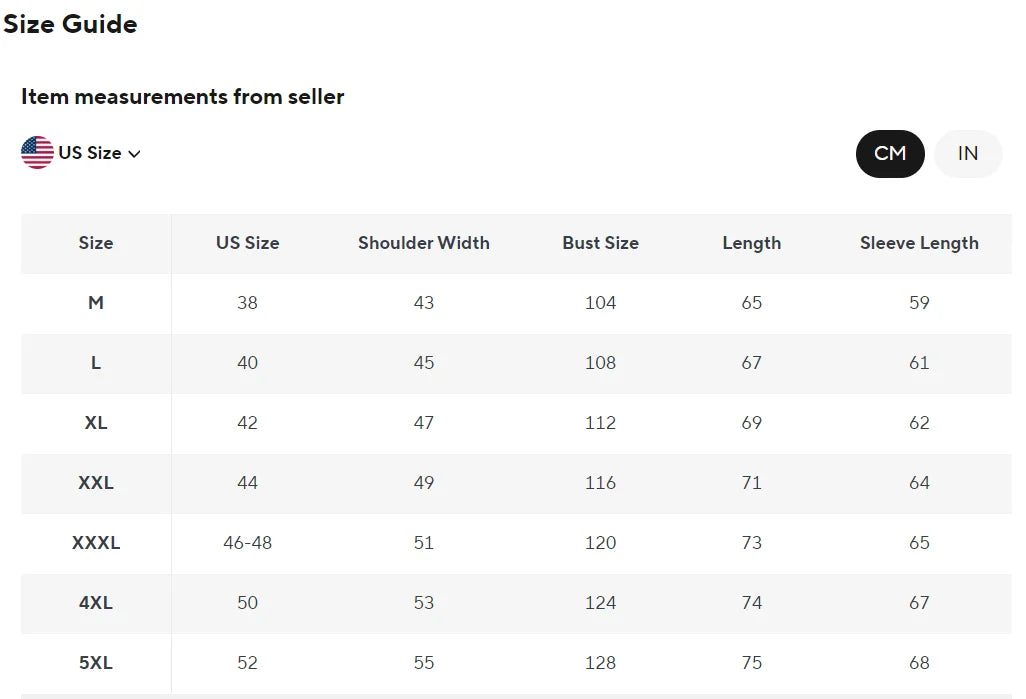Select the 4XL size row label
This screenshot has width=1026, height=699.
coord(96,603)
